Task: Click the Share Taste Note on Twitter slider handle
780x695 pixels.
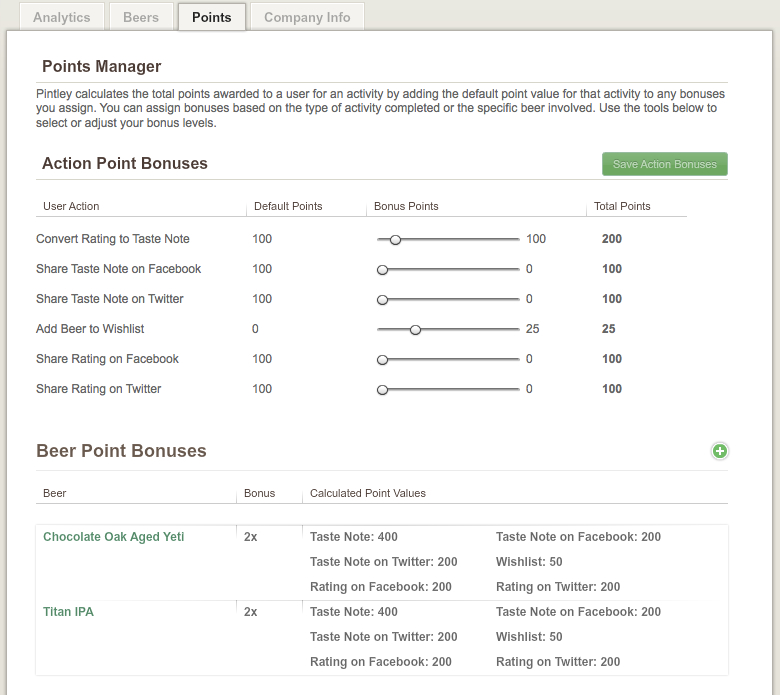Action: click(382, 299)
